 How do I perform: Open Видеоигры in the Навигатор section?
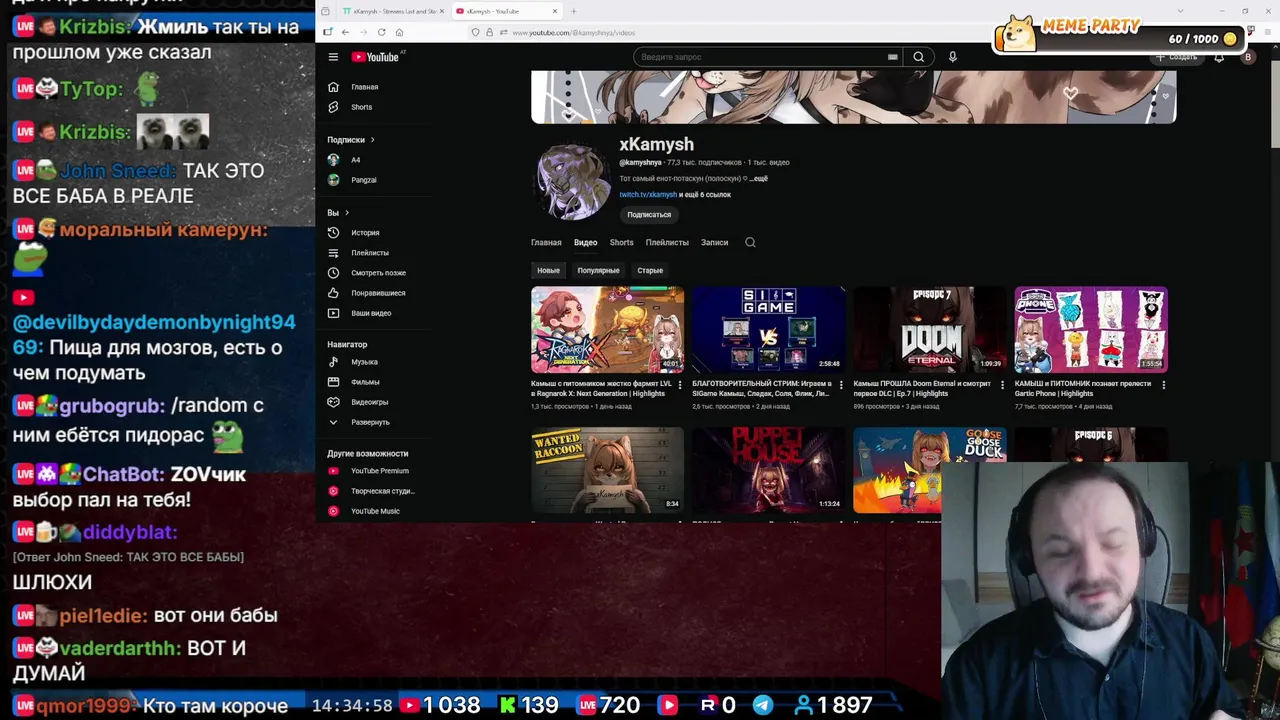[x=369, y=402]
